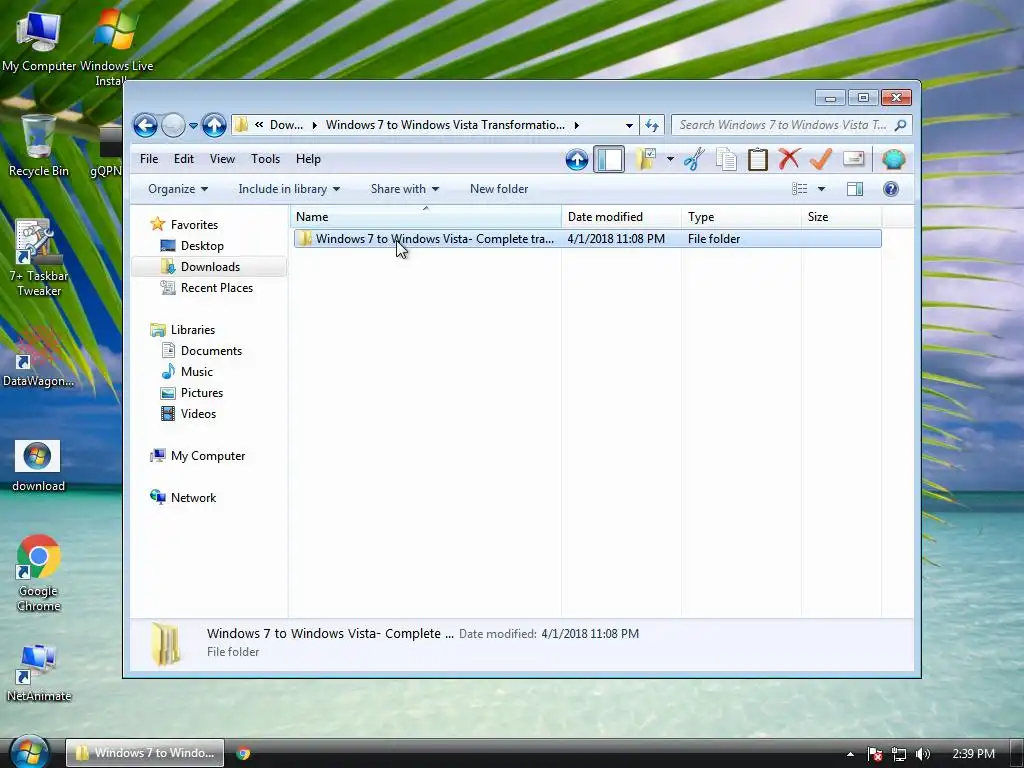The image size is (1024, 768).
Task: Select the Pictures library
Action: click(x=192, y=392)
